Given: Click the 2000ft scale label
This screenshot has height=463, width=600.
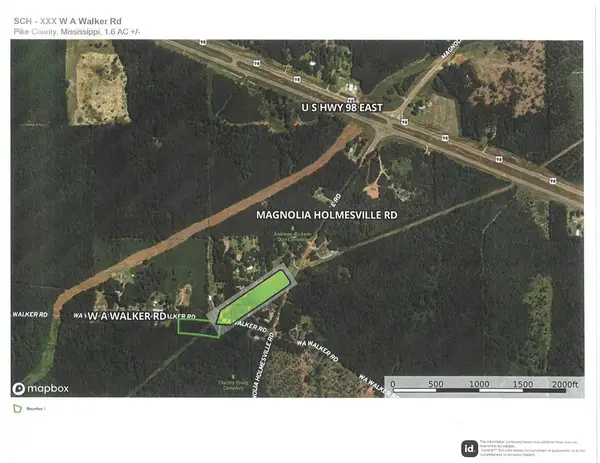Looking at the screenshot, I should [563, 384].
